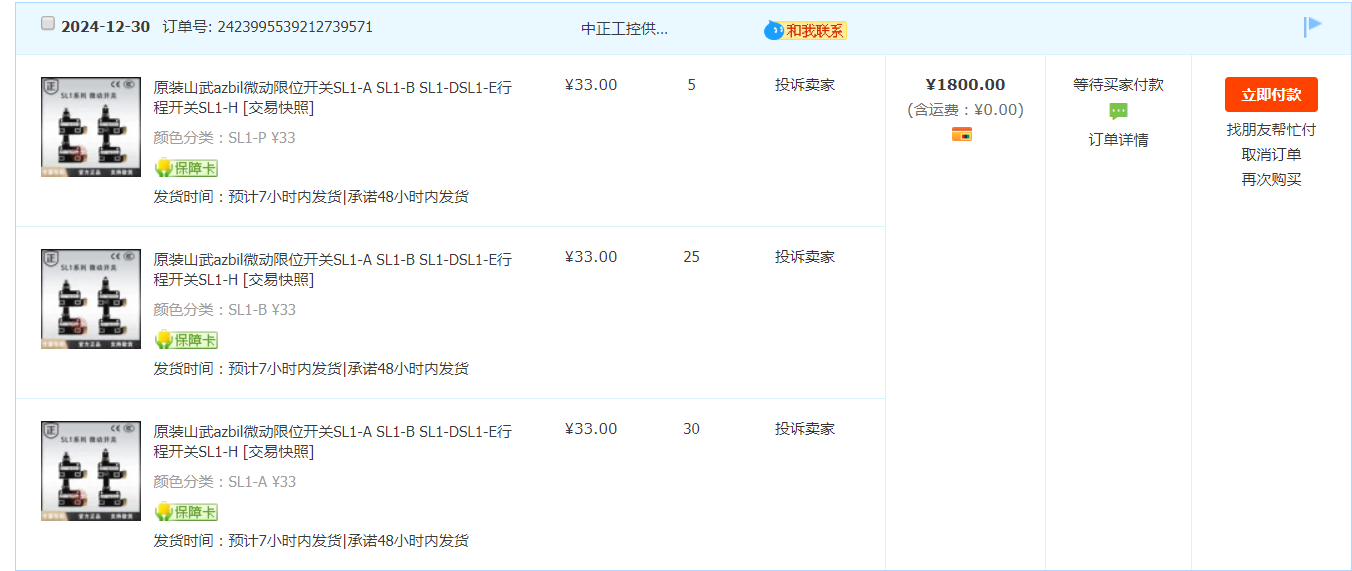Click 保障卡 badge for SL1-B item
The image size is (1352, 571).
click(186, 340)
